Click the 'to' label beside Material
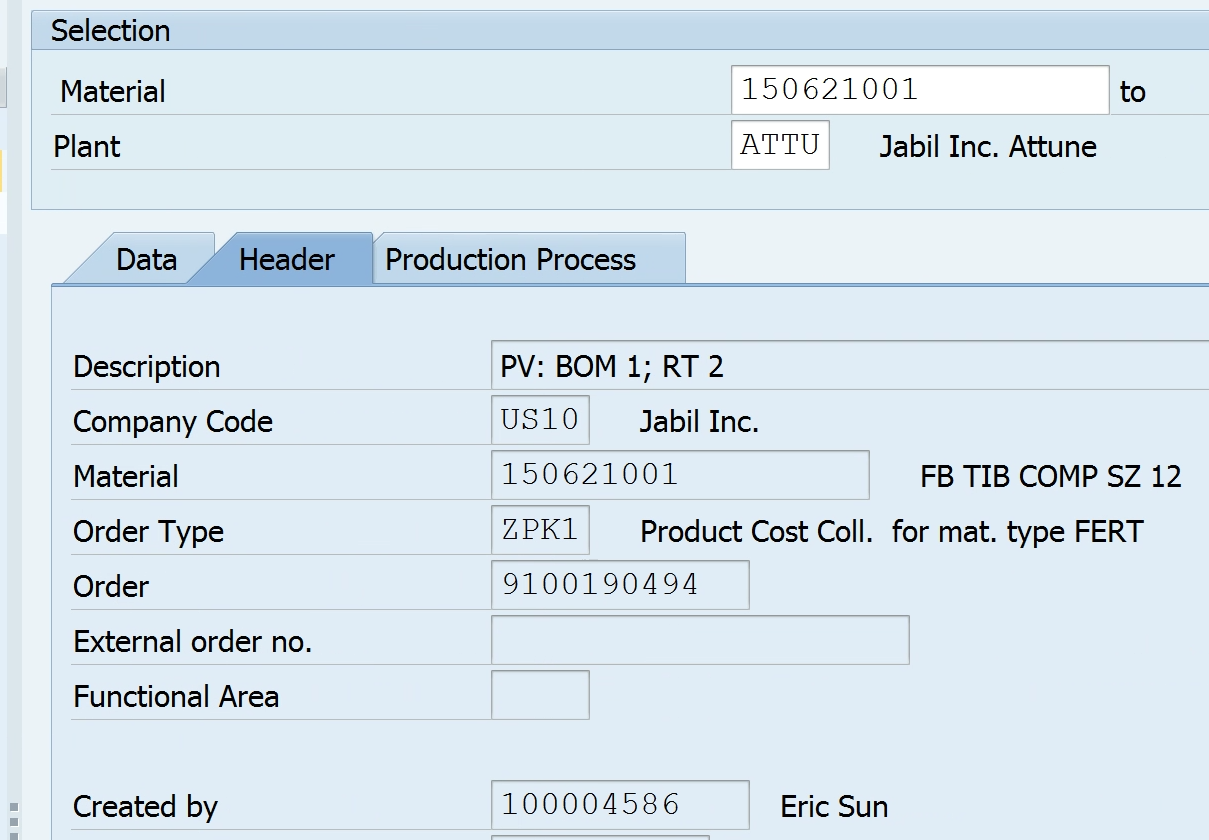1209x840 pixels. [1132, 92]
